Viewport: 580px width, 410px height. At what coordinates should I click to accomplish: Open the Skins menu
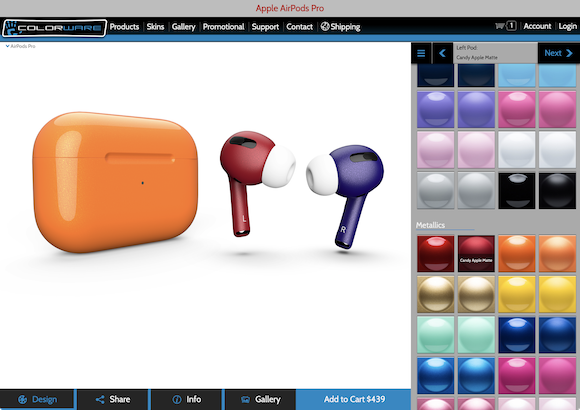(x=155, y=27)
